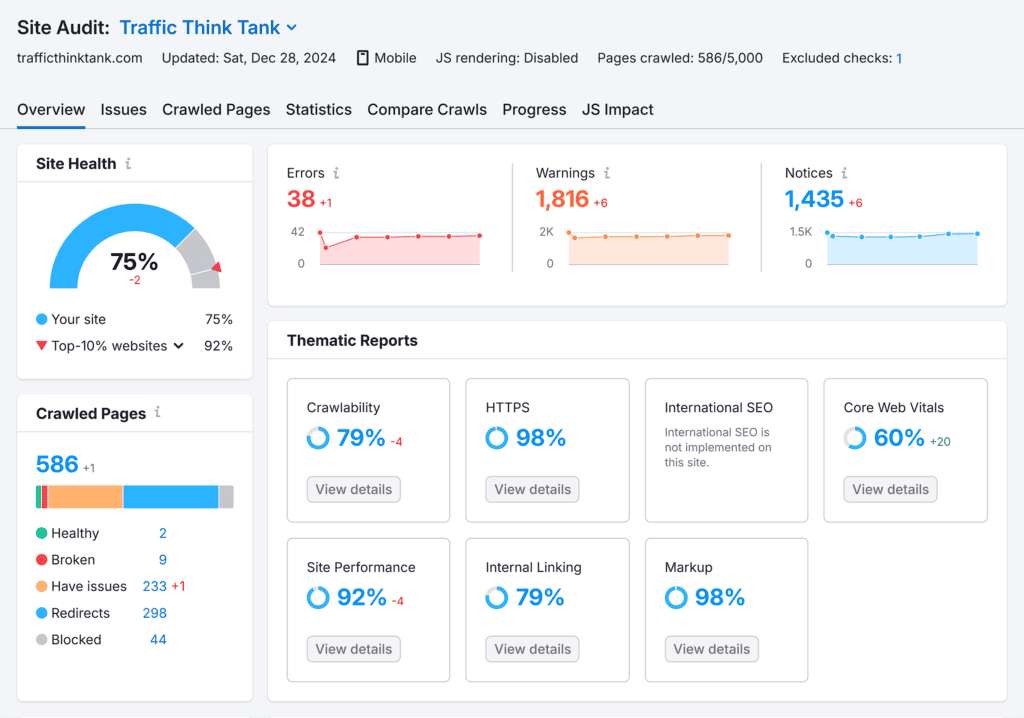Click the Crawlability donut chart icon

(318, 438)
